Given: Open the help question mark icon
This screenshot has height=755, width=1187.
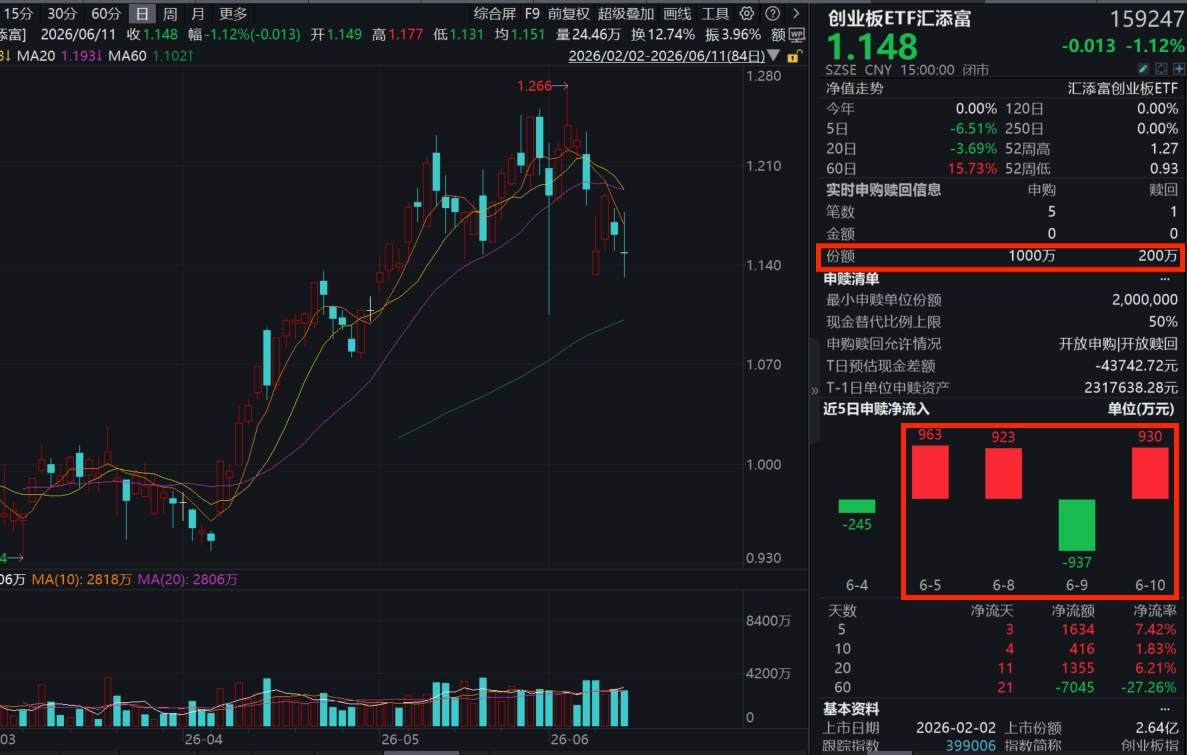Looking at the screenshot, I should pos(772,14).
